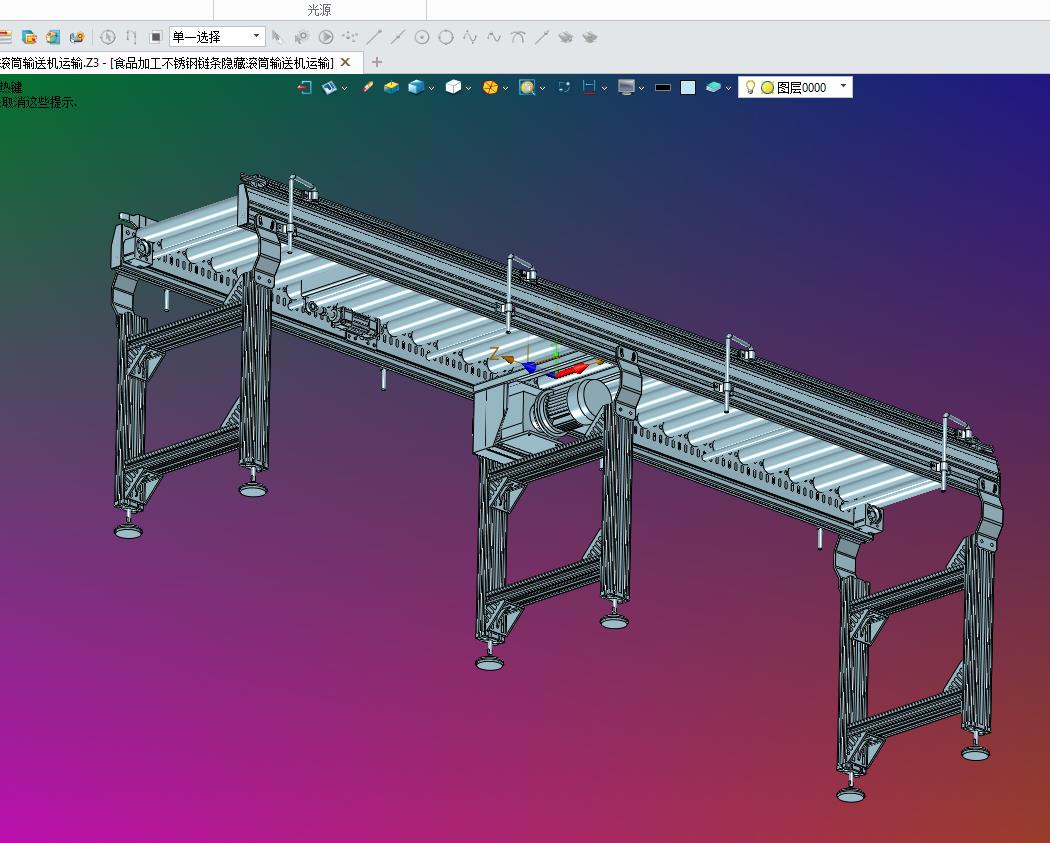Select the circle quadrant snap icon
Screen dimensions: 1050x843
click(446, 37)
